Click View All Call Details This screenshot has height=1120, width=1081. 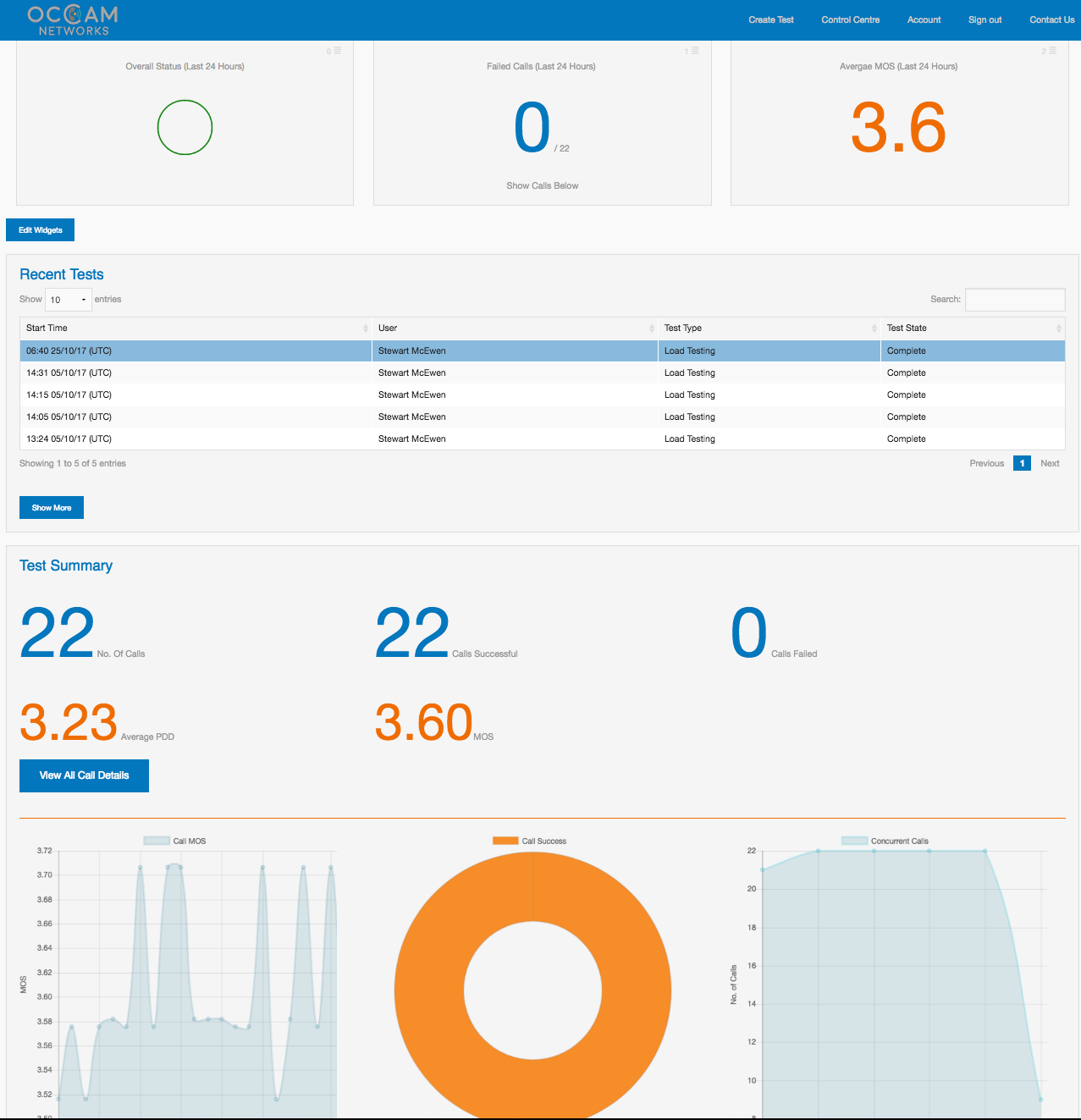[84, 775]
